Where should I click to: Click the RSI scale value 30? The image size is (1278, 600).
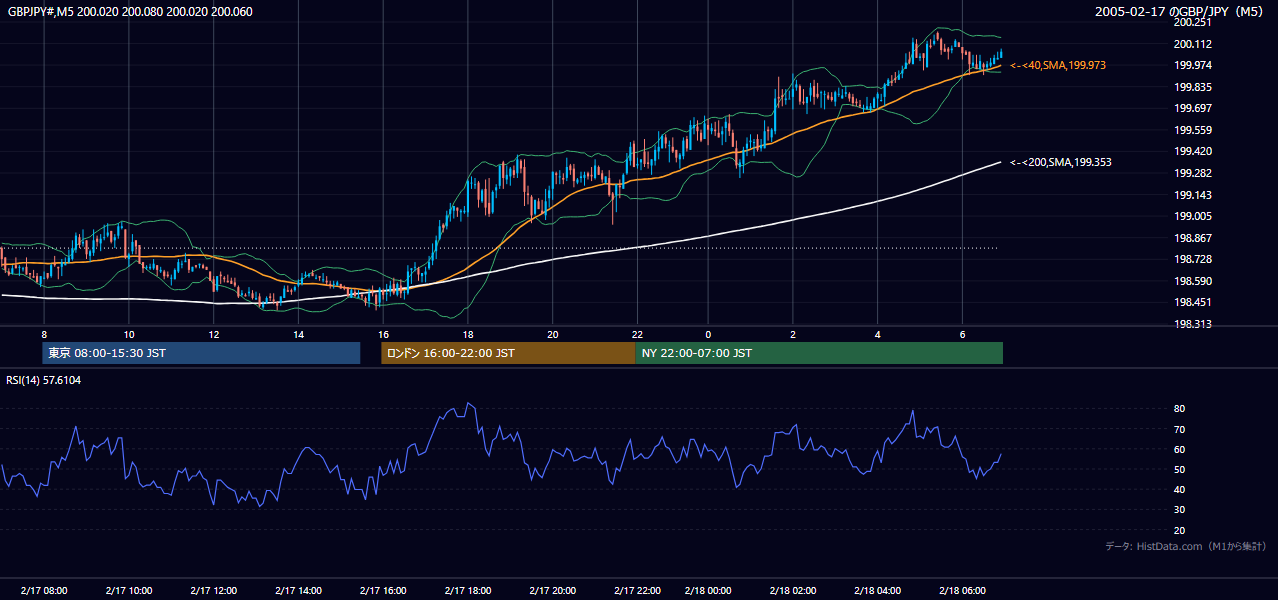[1179, 510]
